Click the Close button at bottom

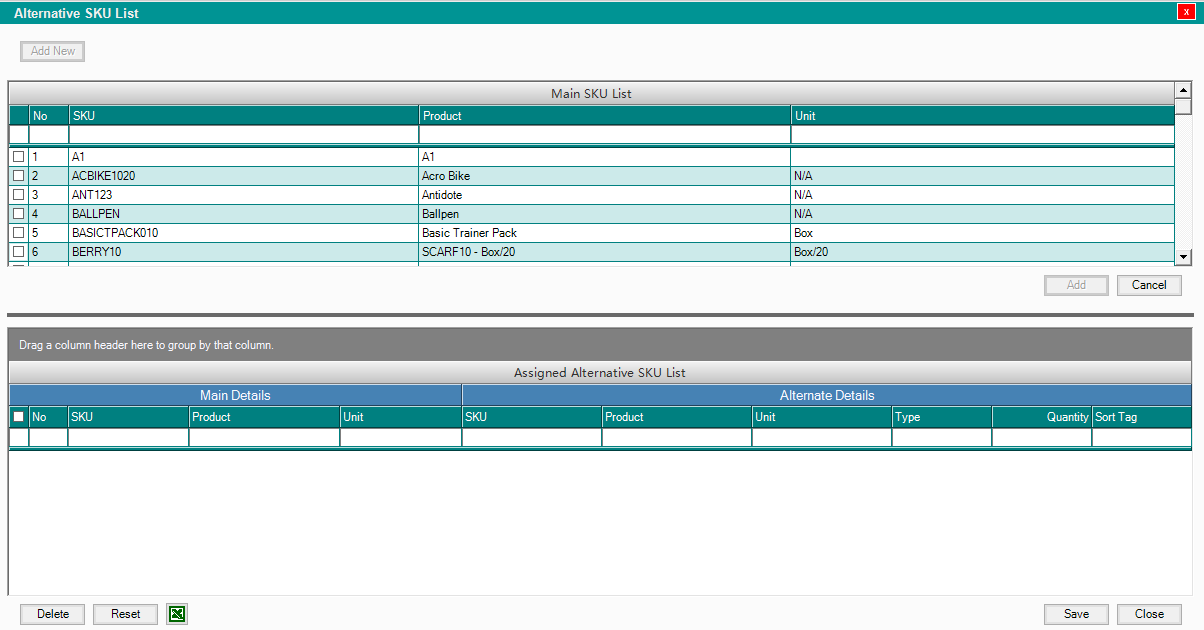coord(1149,614)
